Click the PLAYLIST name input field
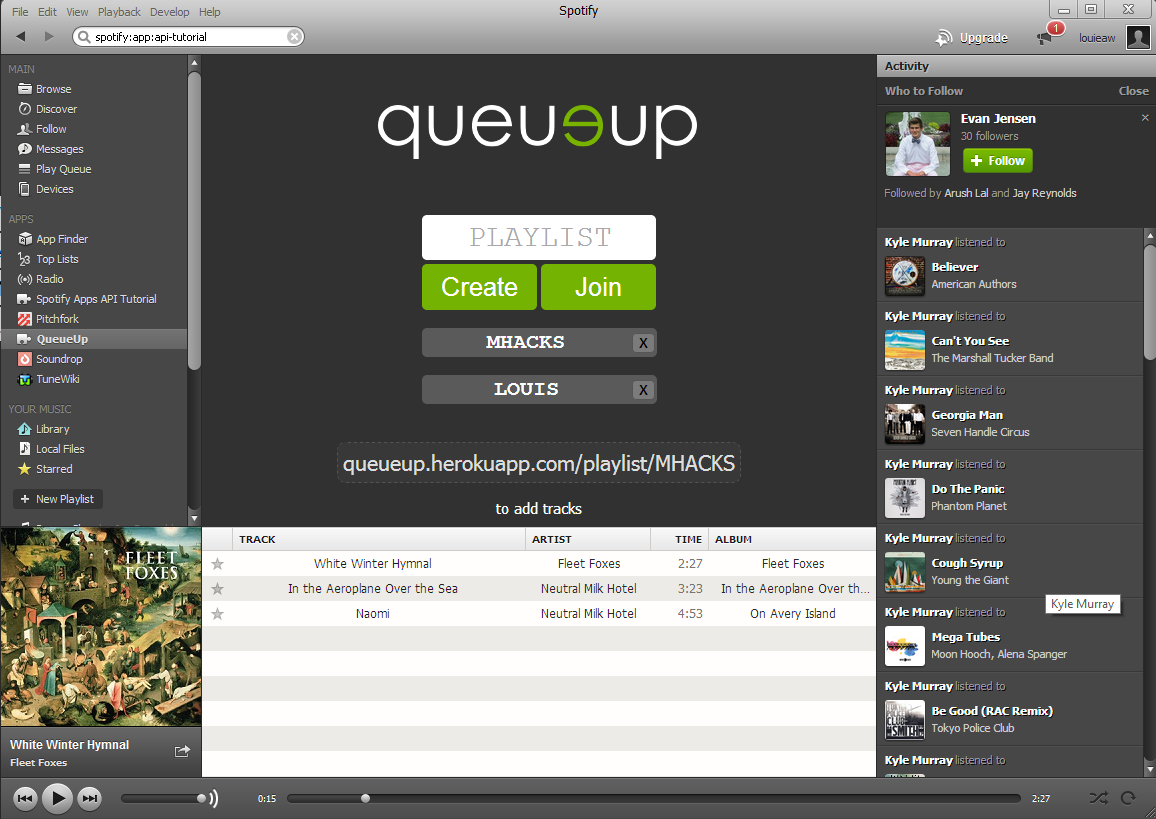The width and height of the screenshot is (1156, 819). [x=539, y=237]
